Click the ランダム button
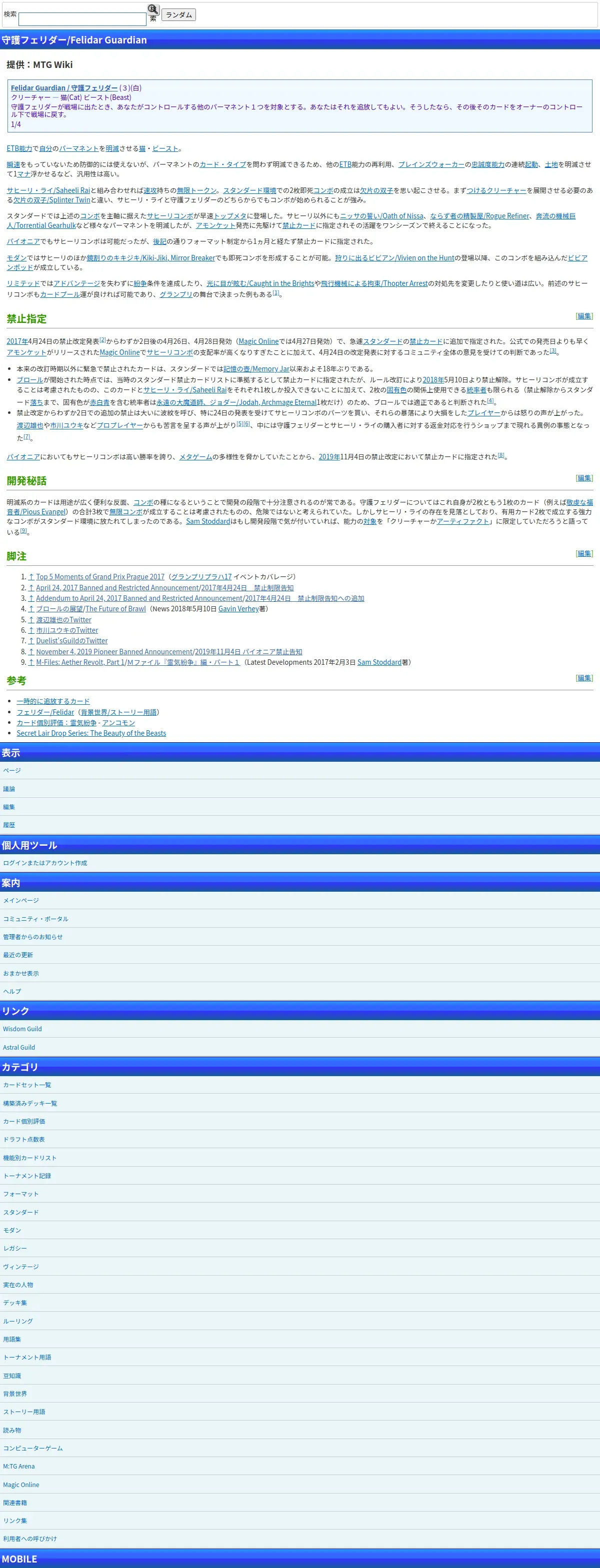Image resolution: width=600 pixels, height=1568 pixels. point(178,14)
